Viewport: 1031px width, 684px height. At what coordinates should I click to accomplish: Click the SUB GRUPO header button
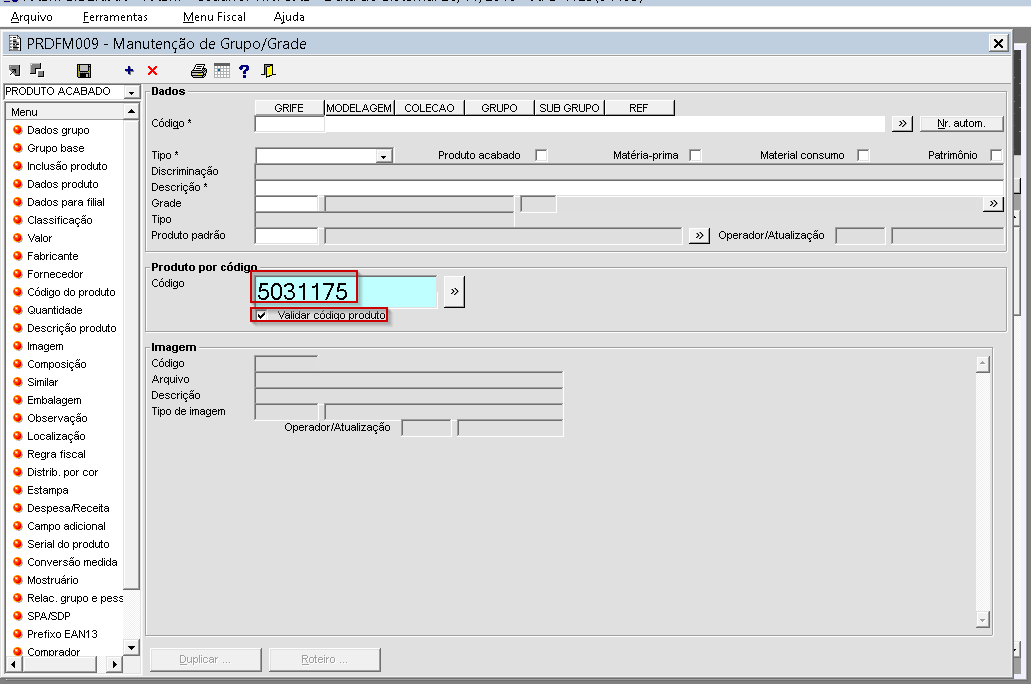(x=569, y=108)
